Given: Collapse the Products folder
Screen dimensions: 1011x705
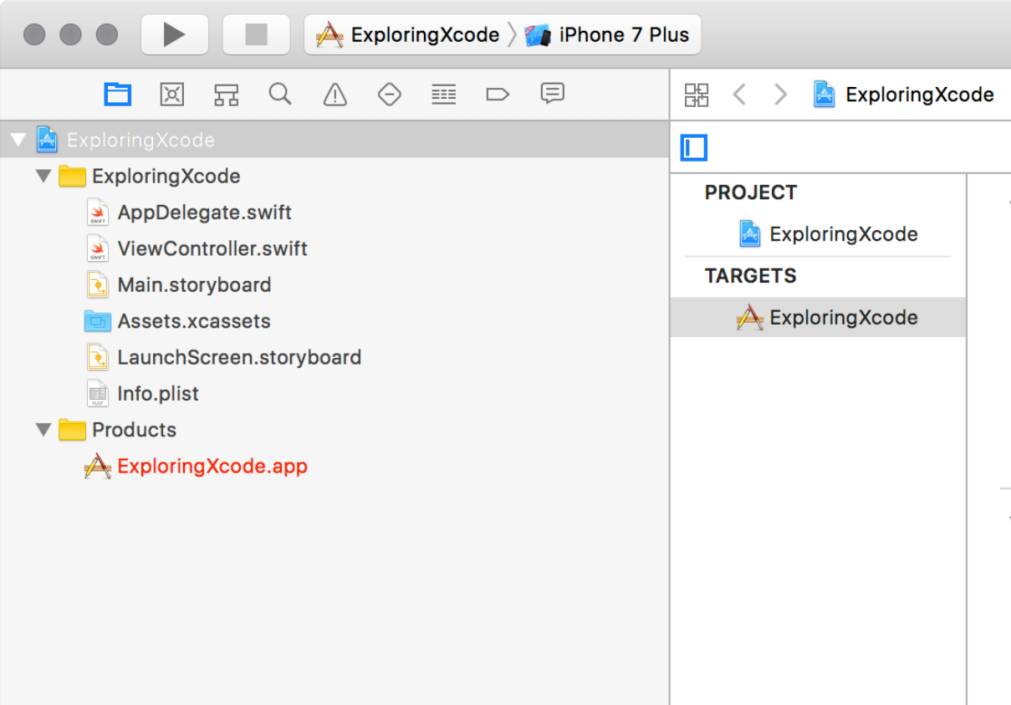Looking at the screenshot, I should [43, 429].
